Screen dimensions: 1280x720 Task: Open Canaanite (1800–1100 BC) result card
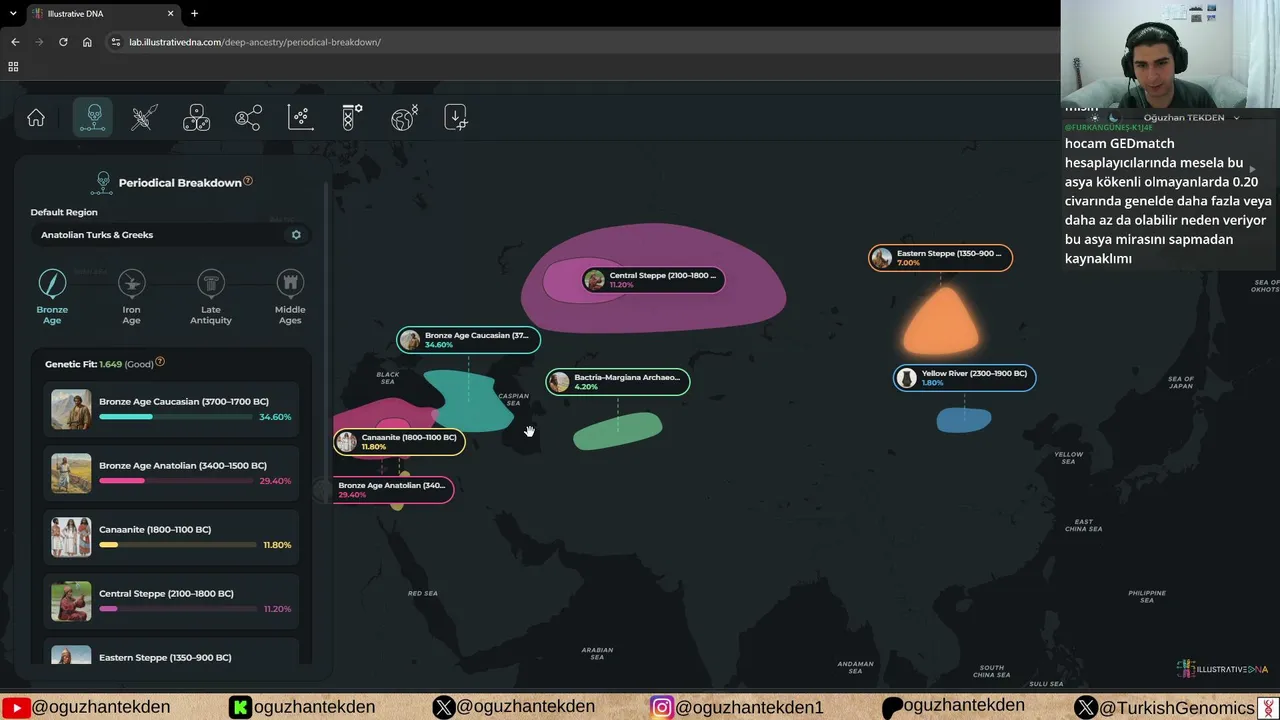point(171,538)
